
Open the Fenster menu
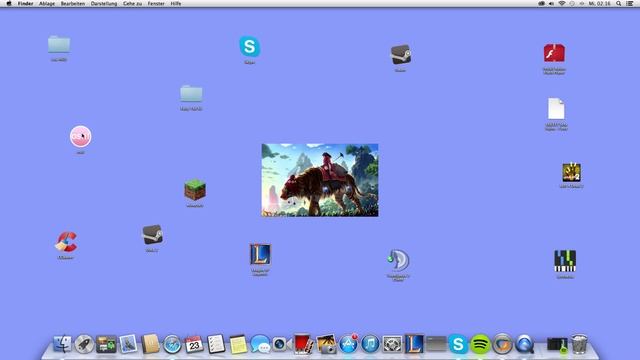pyautogui.click(x=156, y=3)
